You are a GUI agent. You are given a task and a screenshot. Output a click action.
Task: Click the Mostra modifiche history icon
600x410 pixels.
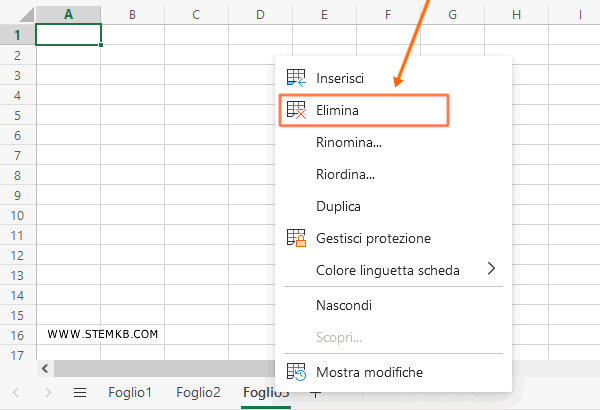[x=296, y=372]
